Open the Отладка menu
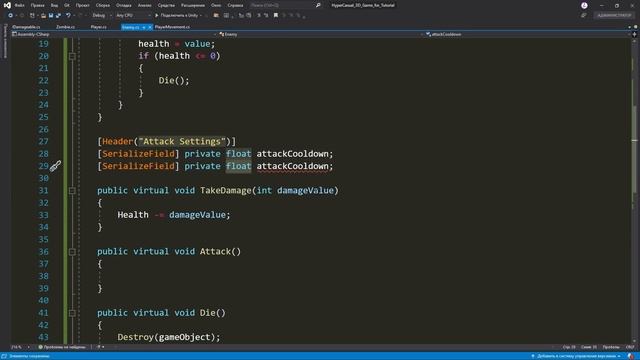640x360 pixels. tap(123, 5)
